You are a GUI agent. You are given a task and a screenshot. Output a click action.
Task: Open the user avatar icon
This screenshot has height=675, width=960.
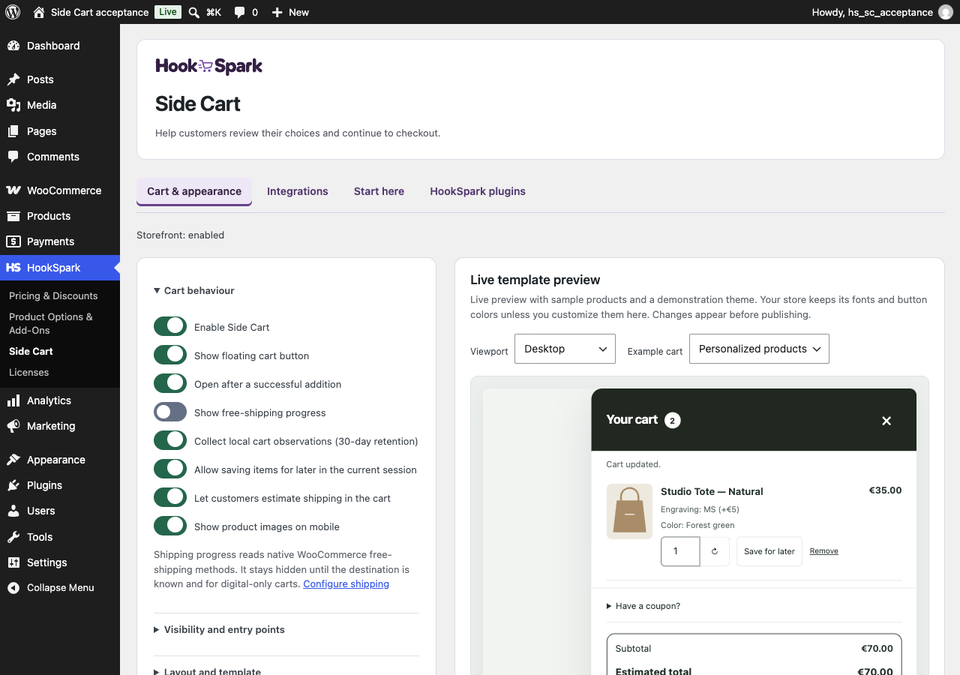coord(946,12)
